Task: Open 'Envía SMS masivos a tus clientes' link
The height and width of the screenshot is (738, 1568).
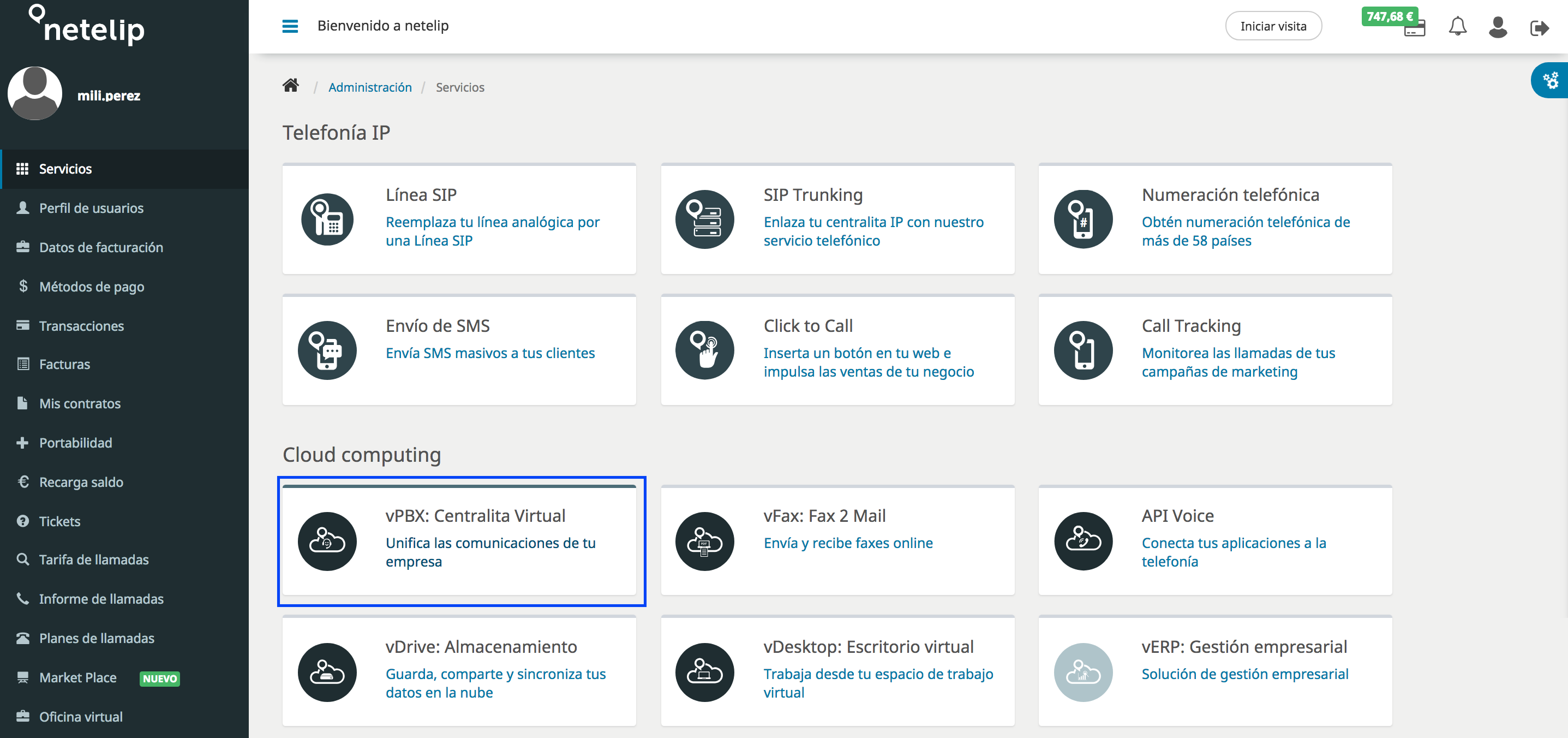Action: pos(490,353)
